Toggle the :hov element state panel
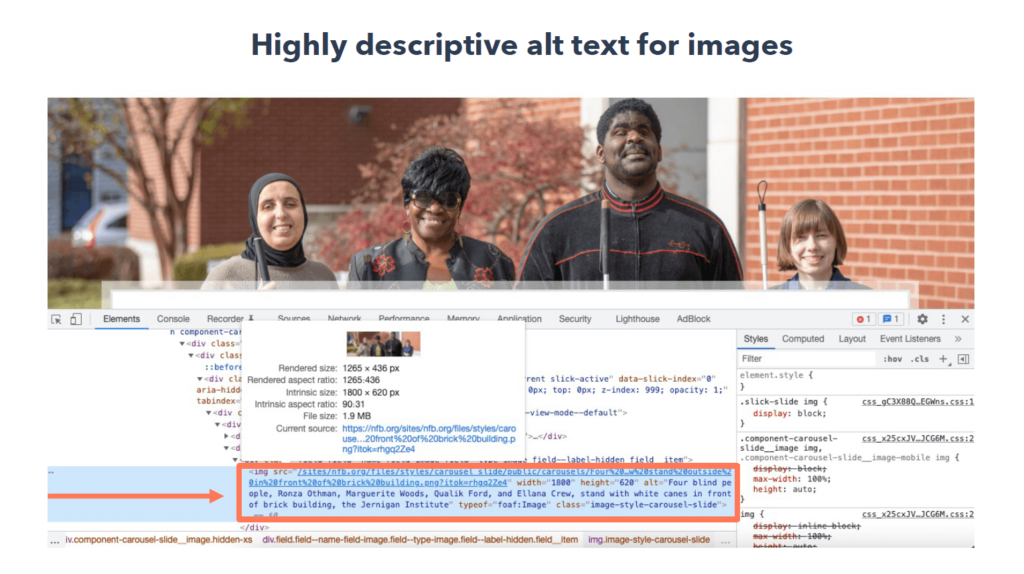Image resolution: width=1024 pixels, height=574 pixels. tap(893, 359)
